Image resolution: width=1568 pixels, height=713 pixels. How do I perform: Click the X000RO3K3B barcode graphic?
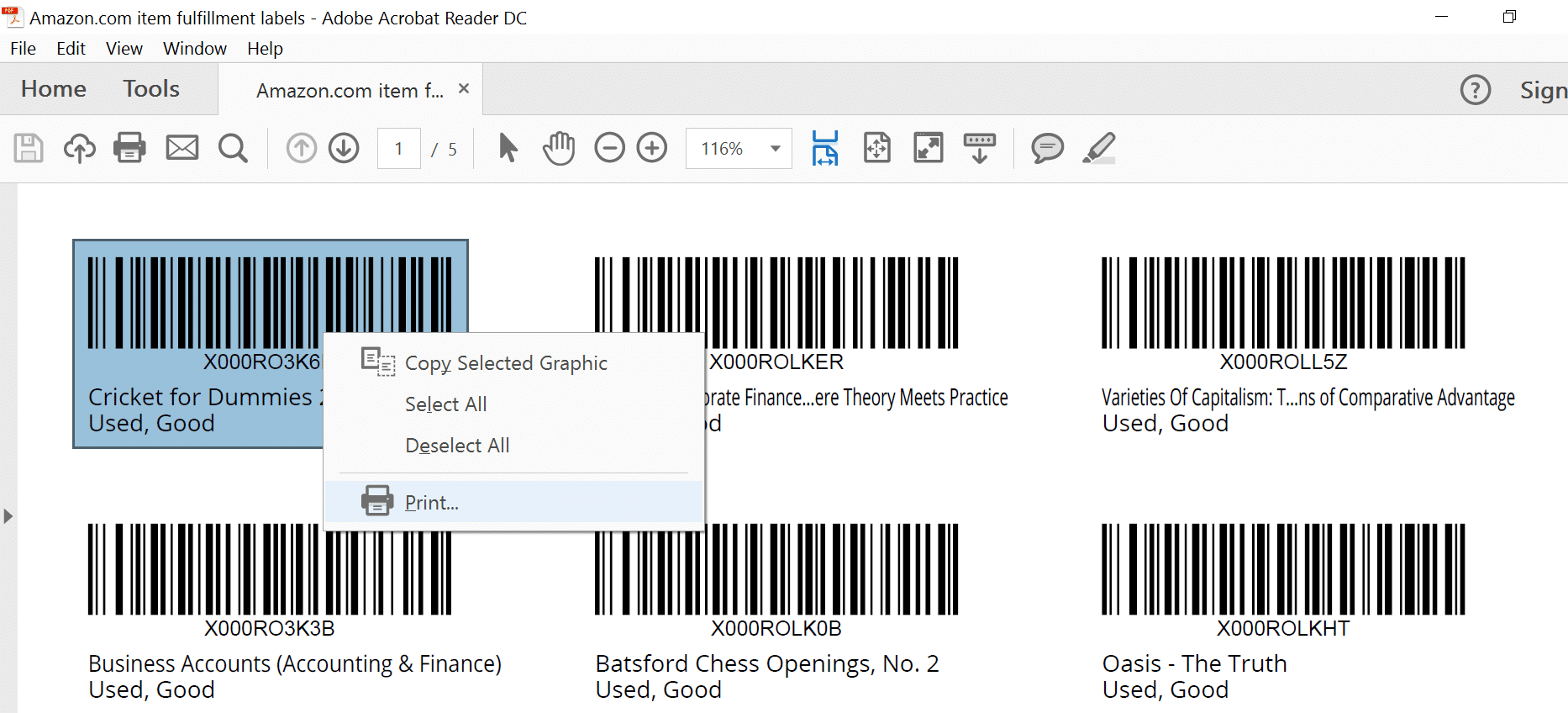(x=270, y=569)
